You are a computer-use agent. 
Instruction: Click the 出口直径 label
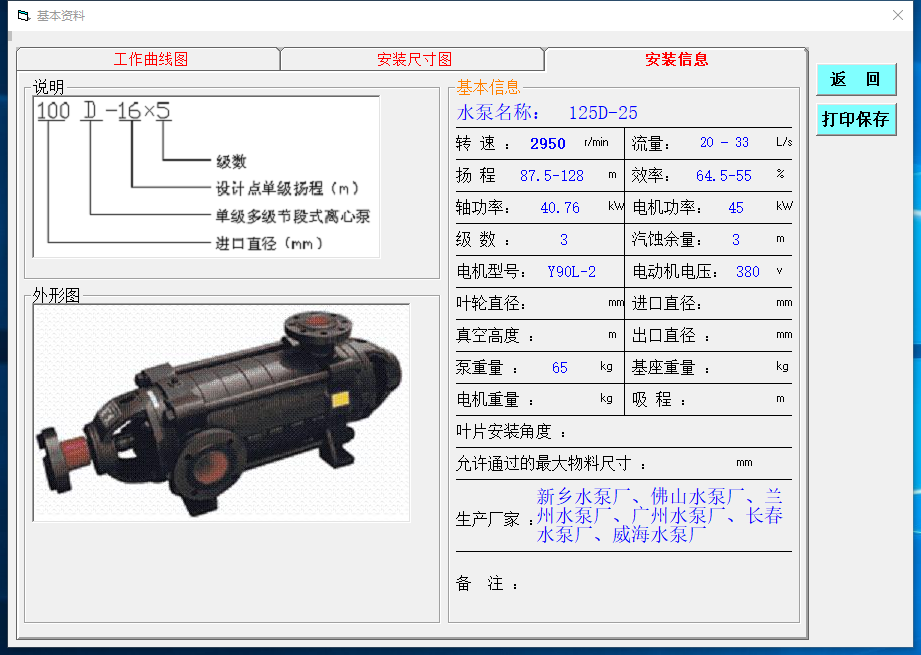[x=671, y=335]
